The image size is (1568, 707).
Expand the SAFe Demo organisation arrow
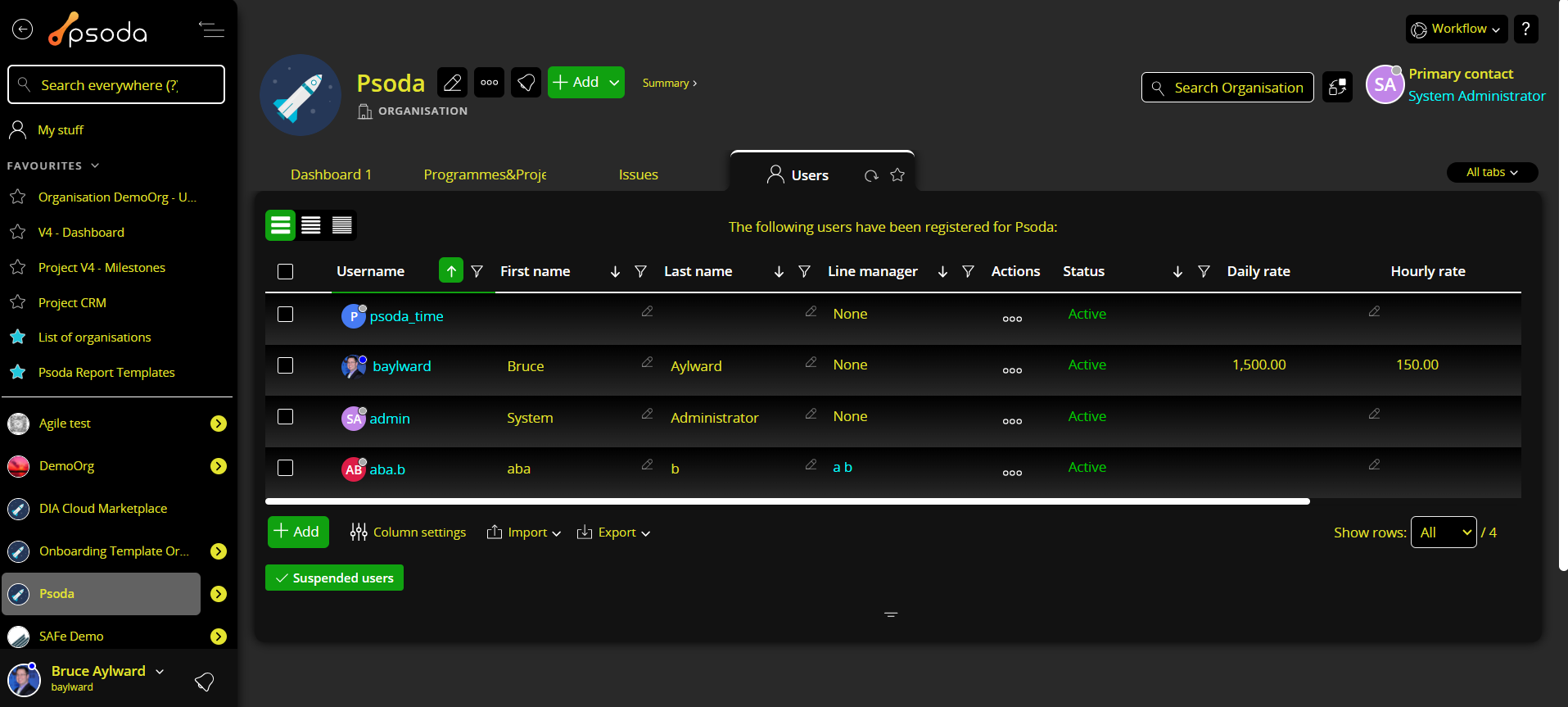coord(219,637)
